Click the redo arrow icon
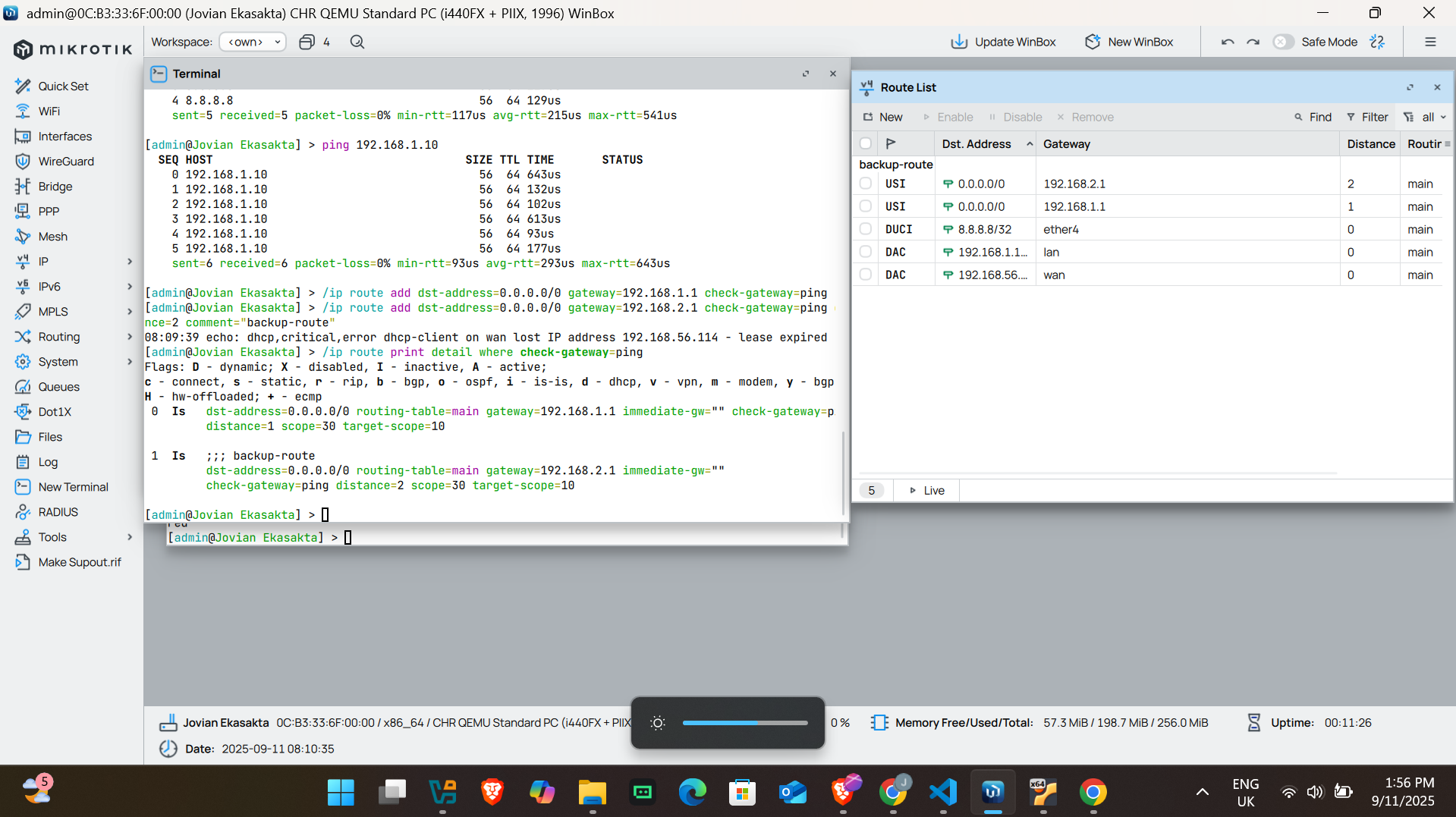 click(1253, 42)
